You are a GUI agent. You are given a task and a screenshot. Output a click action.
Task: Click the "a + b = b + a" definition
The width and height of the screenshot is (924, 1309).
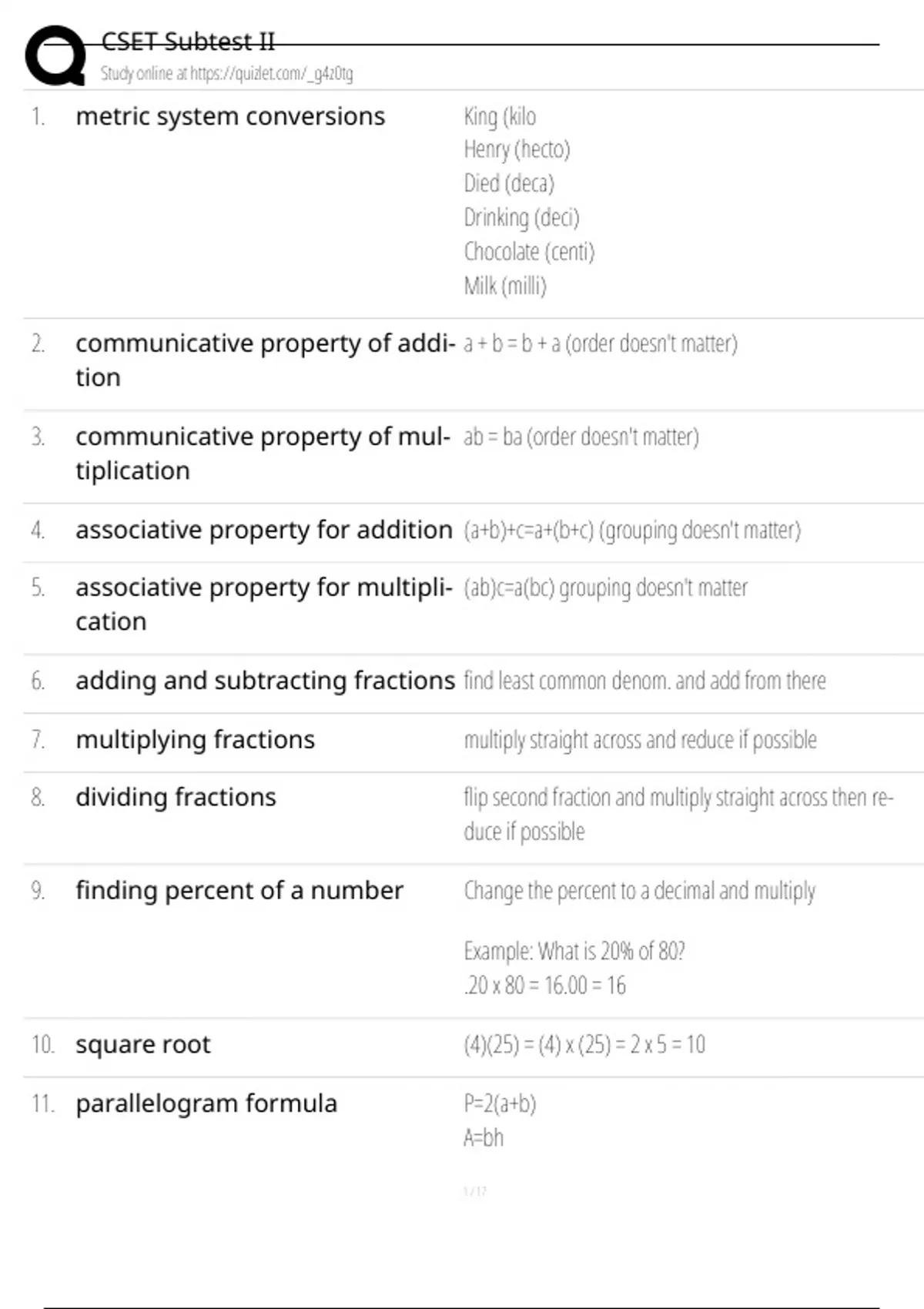point(600,343)
